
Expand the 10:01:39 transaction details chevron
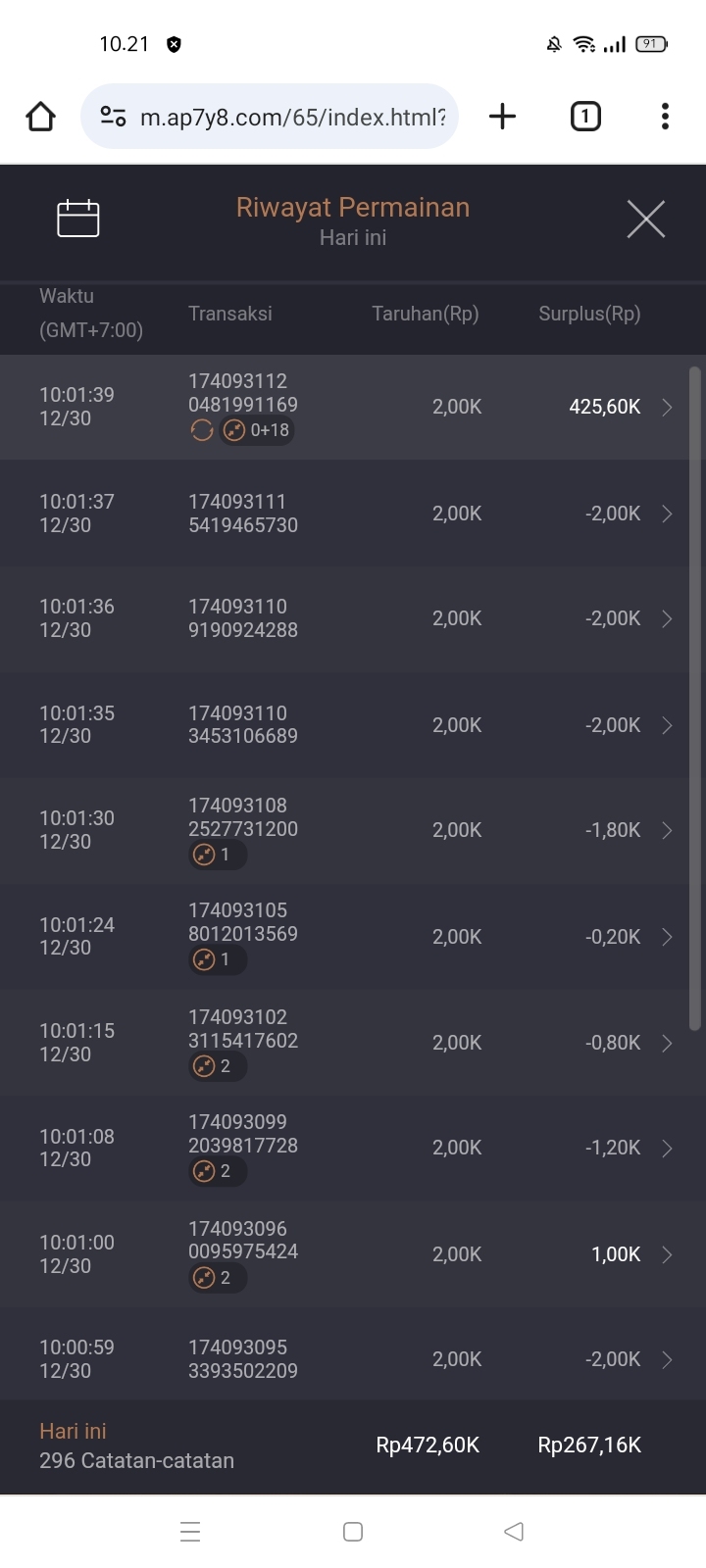(x=667, y=408)
